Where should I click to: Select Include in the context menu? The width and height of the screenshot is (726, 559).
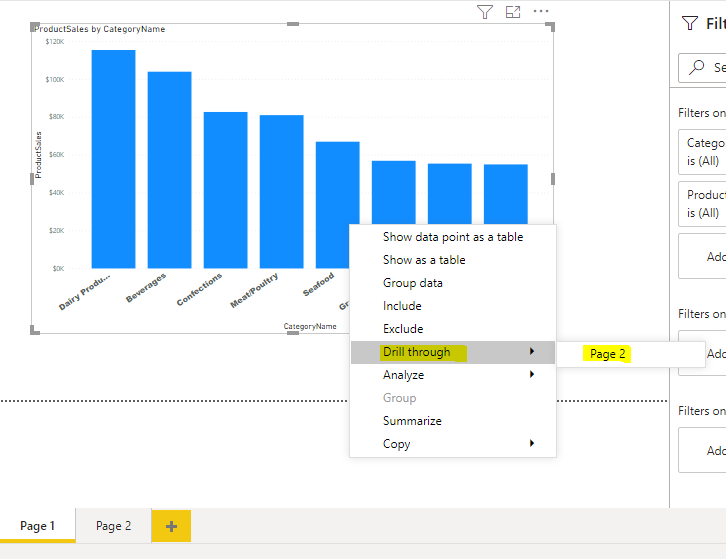[x=453, y=306]
